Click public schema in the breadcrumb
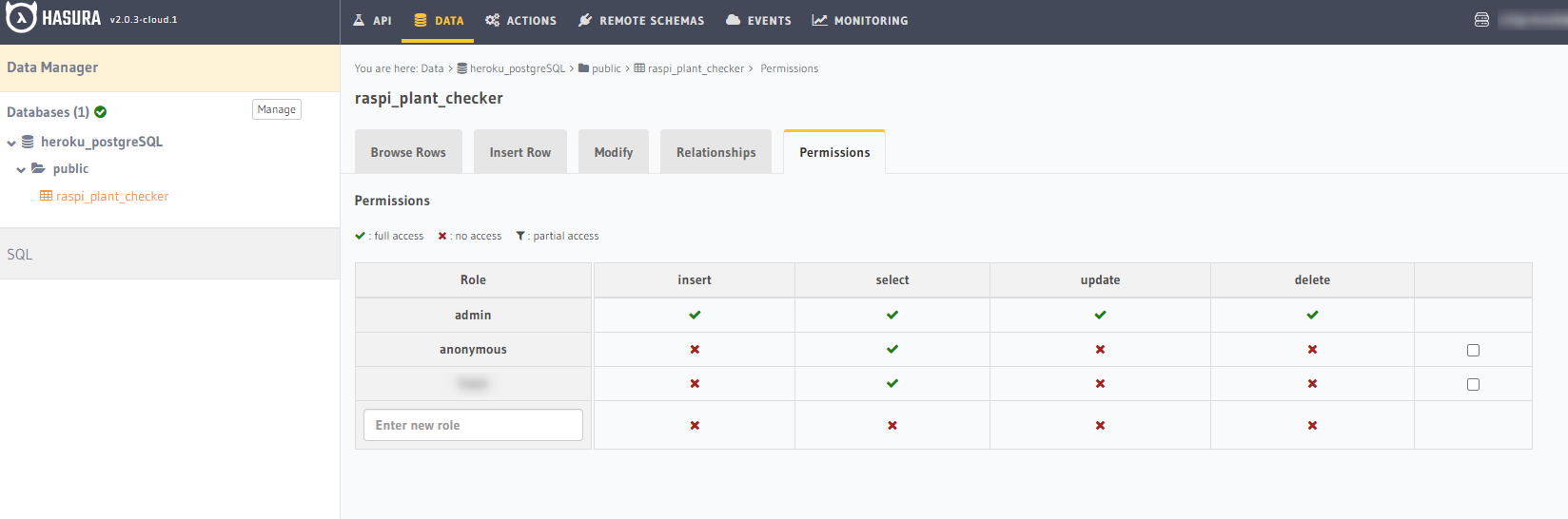 (605, 68)
